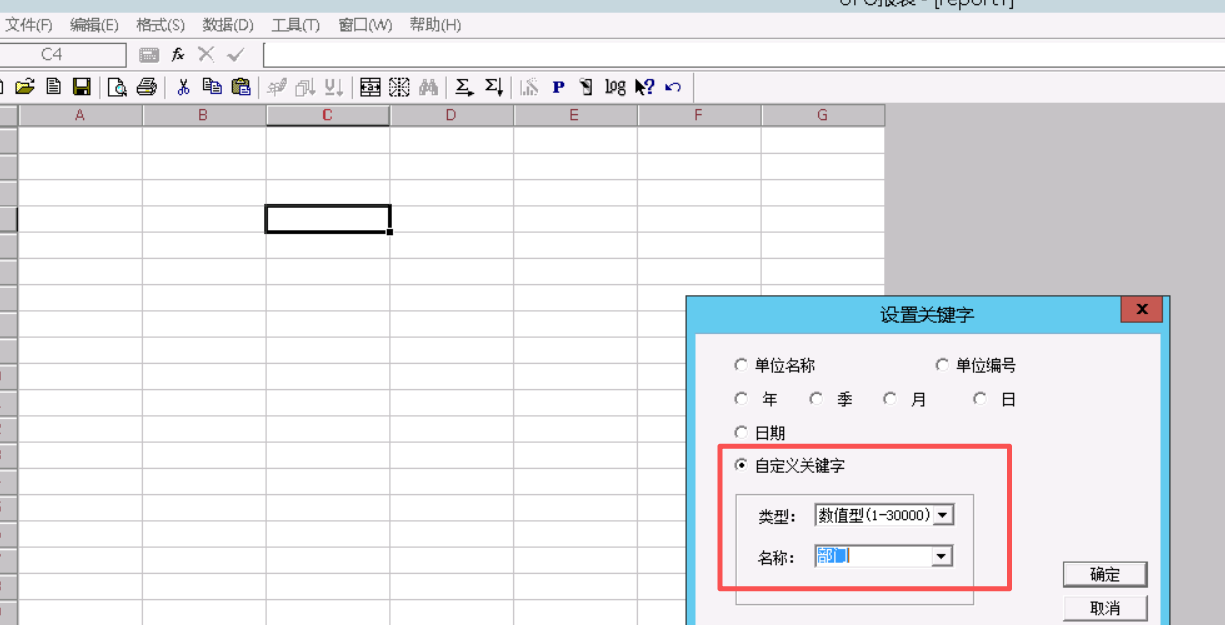Click the 取消 button

(x=1105, y=608)
